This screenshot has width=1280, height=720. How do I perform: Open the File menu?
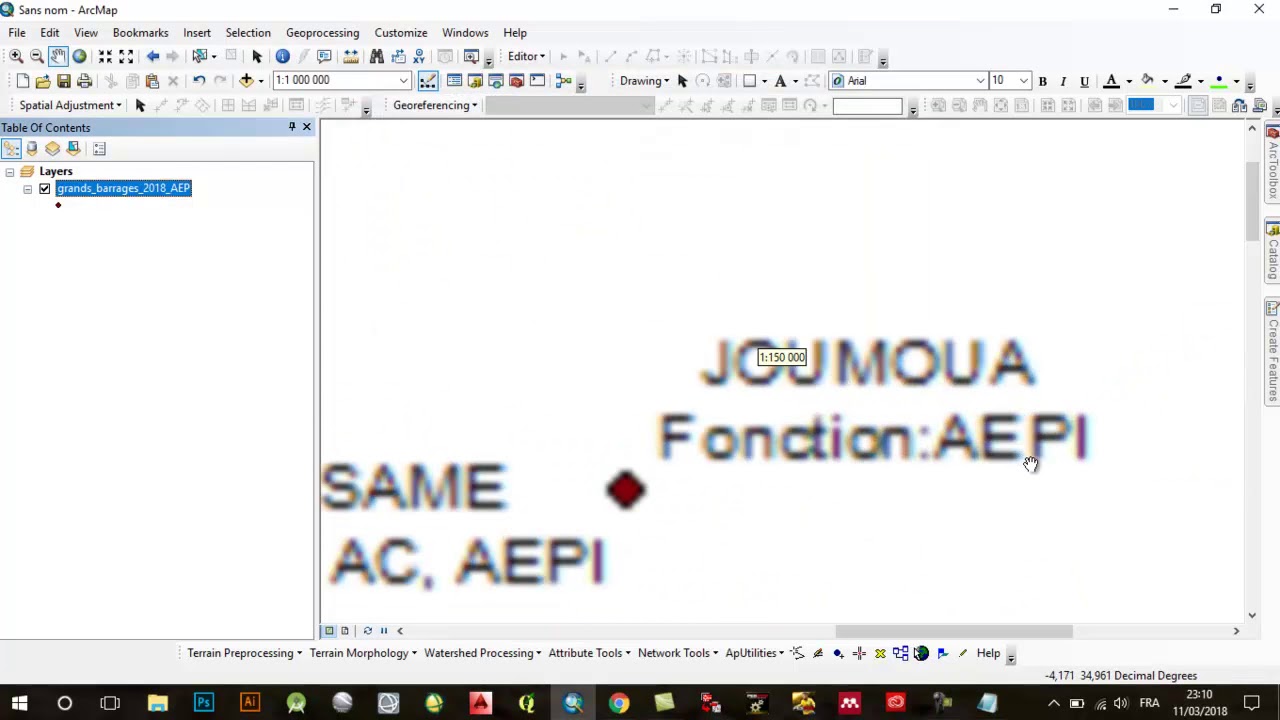tap(17, 33)
